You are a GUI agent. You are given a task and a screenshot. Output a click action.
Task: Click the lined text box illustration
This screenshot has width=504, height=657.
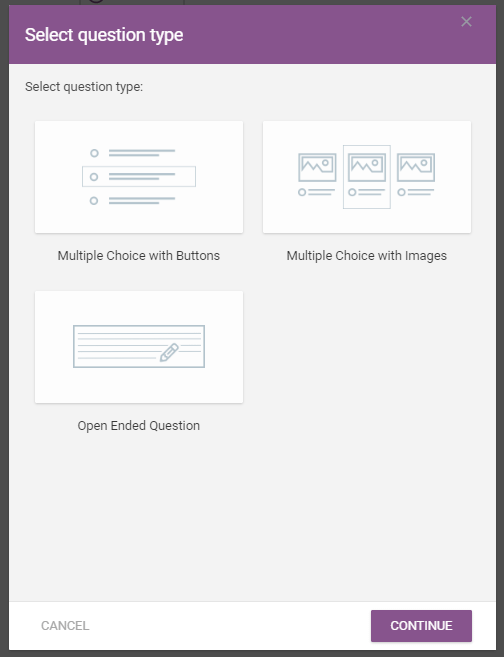[139, 347]
